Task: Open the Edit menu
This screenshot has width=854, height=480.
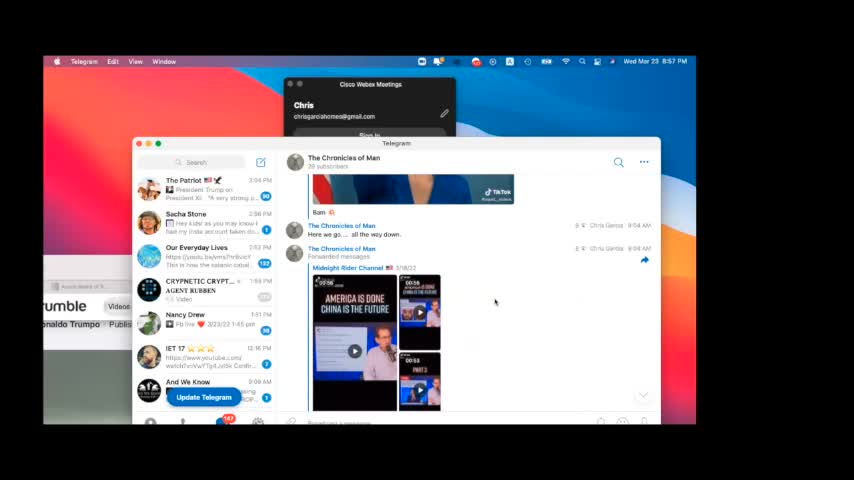Action: 113,62
